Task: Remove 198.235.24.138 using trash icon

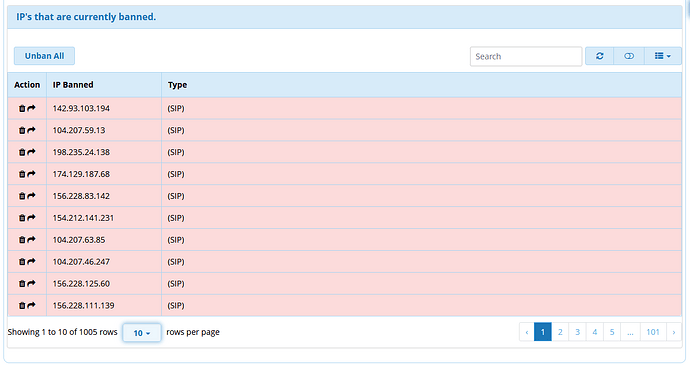Action: (x=22, y=152)
